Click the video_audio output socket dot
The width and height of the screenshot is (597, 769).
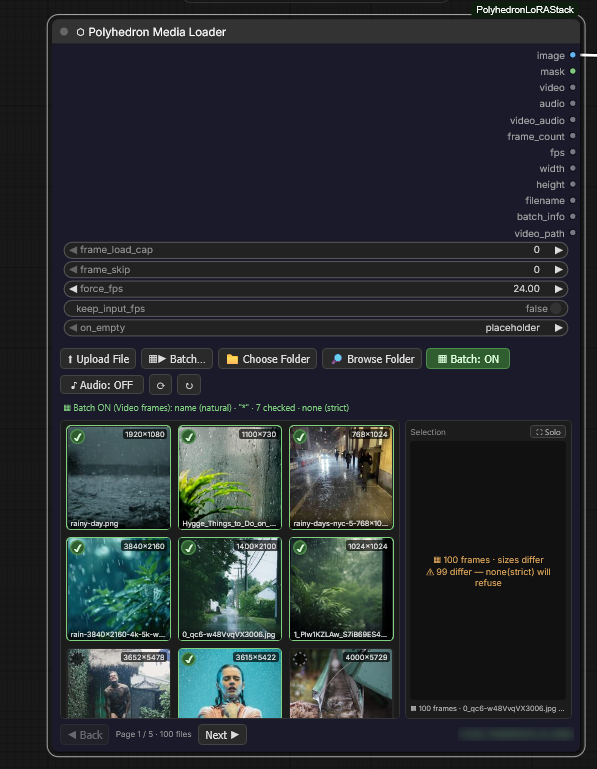pos(572,120)
